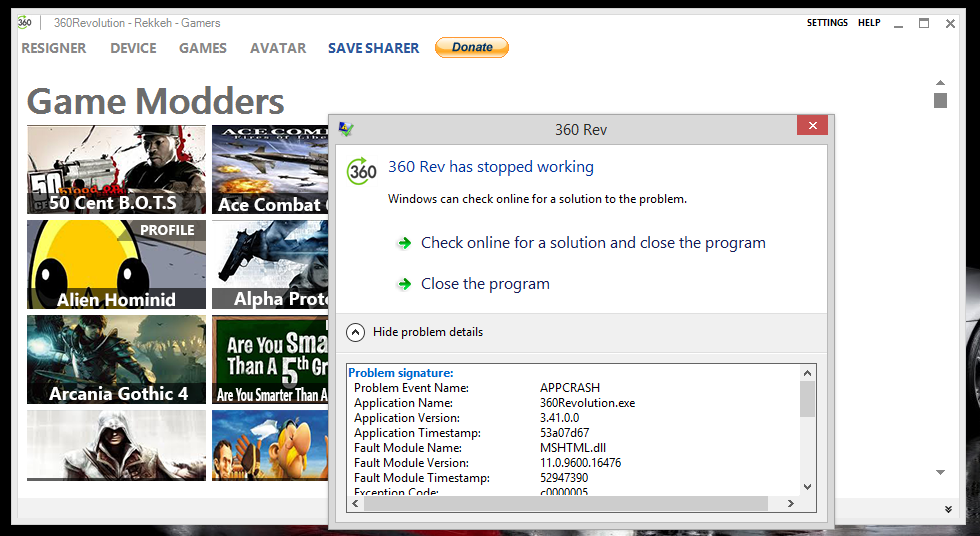Open SETTINGS in the title bar
This screenshot has width=980, height=536.
tap(827, 23)
